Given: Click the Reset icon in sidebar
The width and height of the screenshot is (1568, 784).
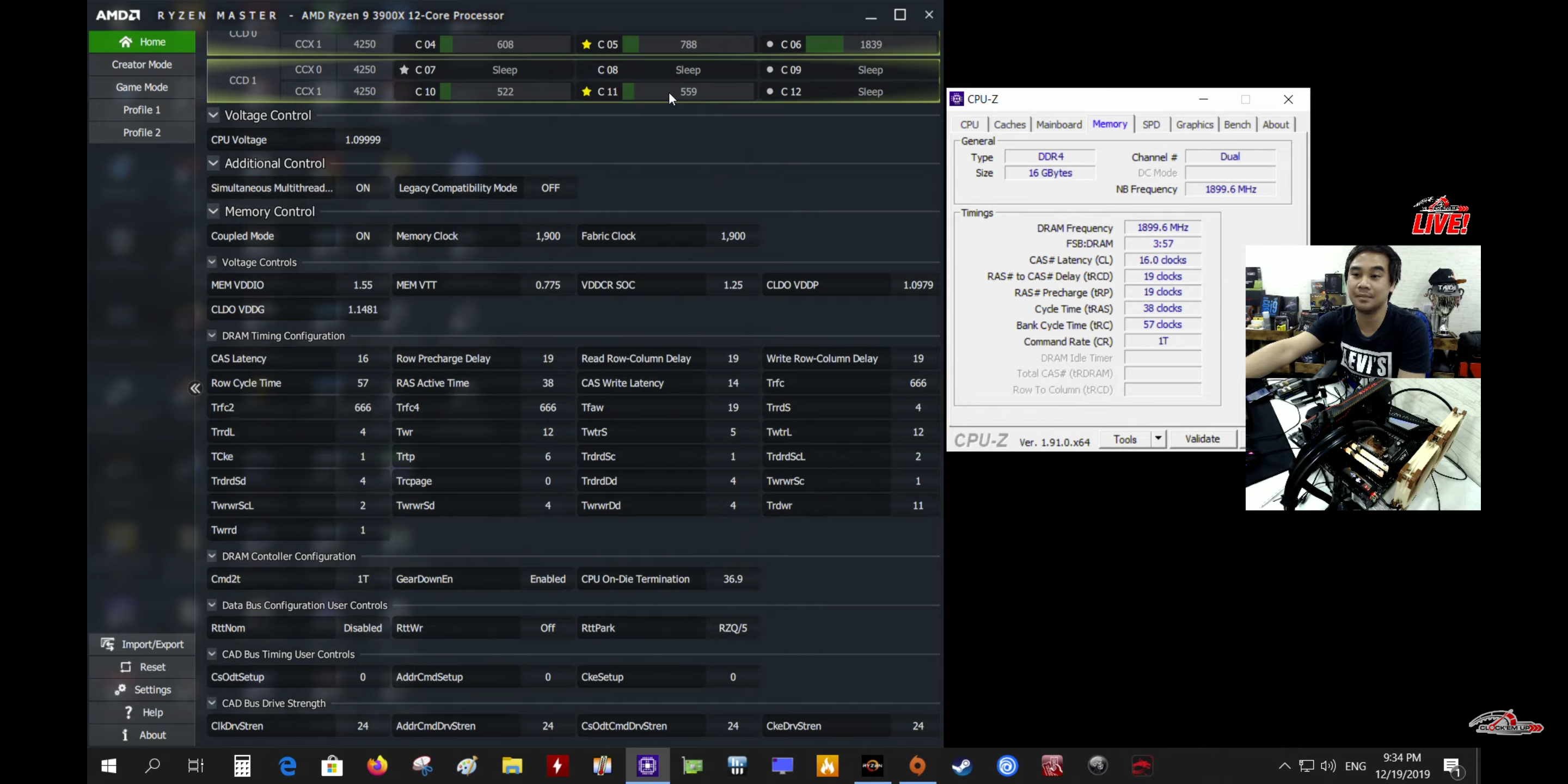Looking at the screenshot, I should 126,667.
